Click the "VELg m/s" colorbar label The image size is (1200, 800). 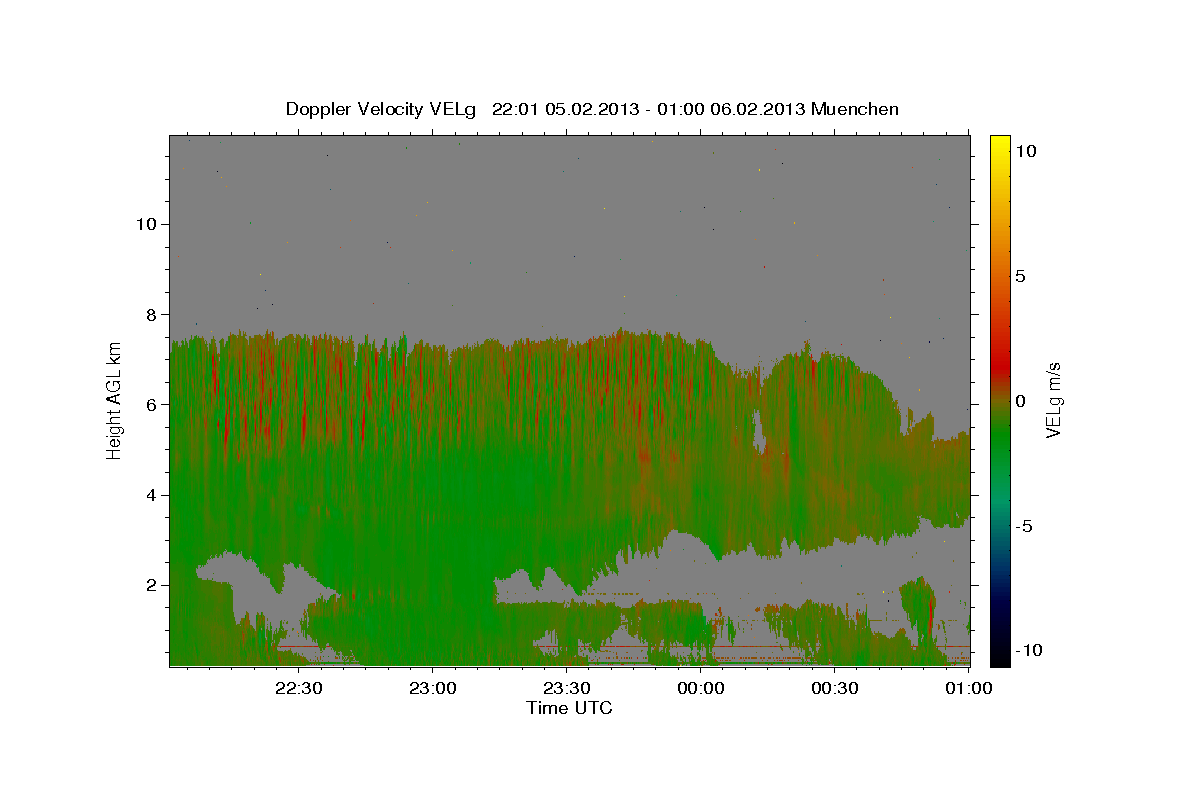1053,401
